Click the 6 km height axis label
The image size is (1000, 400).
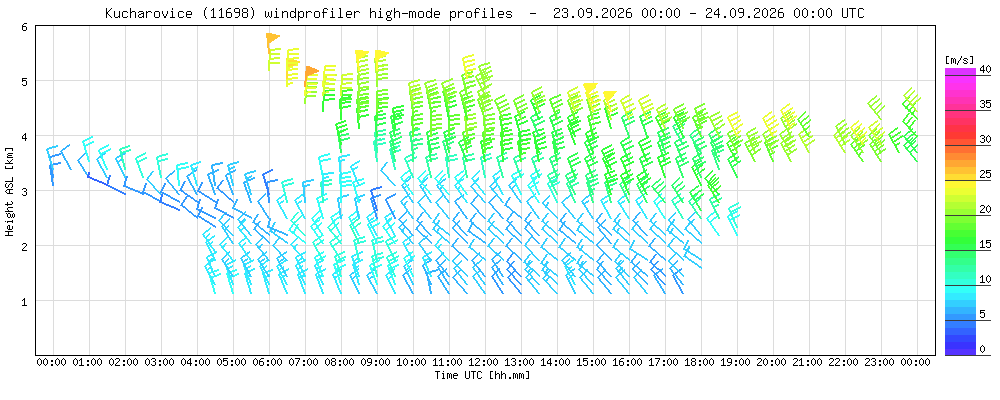click(x=23, y=26)
